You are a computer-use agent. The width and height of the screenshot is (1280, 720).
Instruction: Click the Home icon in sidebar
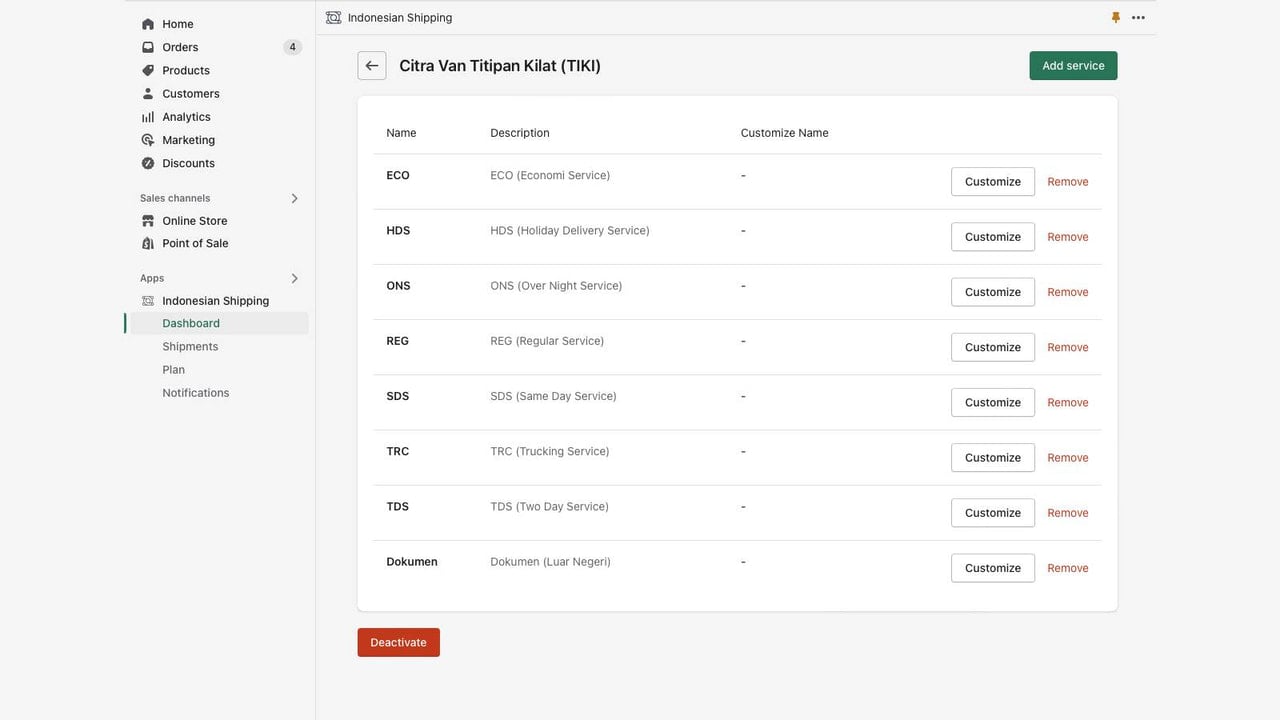coord(148,24)
